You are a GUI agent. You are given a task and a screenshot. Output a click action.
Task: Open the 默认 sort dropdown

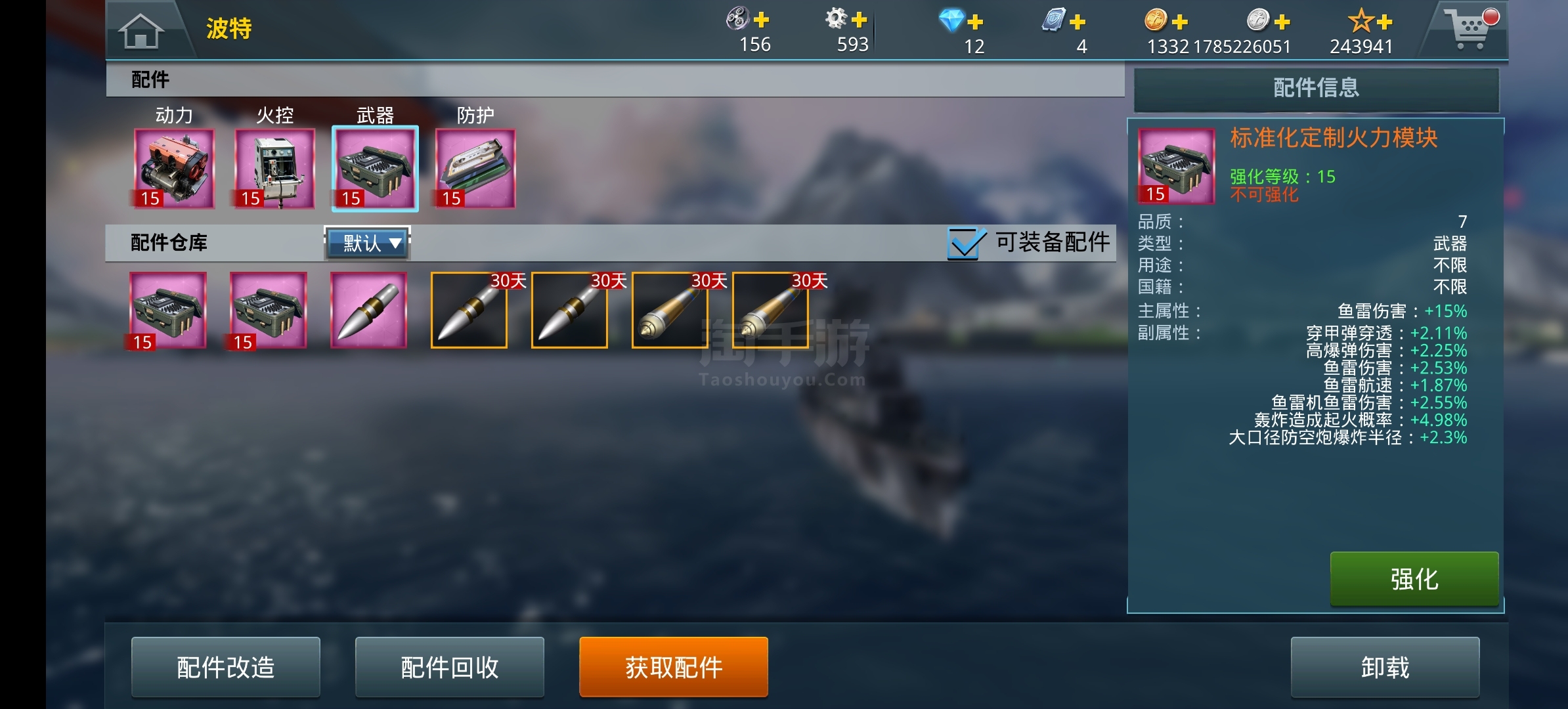[368, 243]
